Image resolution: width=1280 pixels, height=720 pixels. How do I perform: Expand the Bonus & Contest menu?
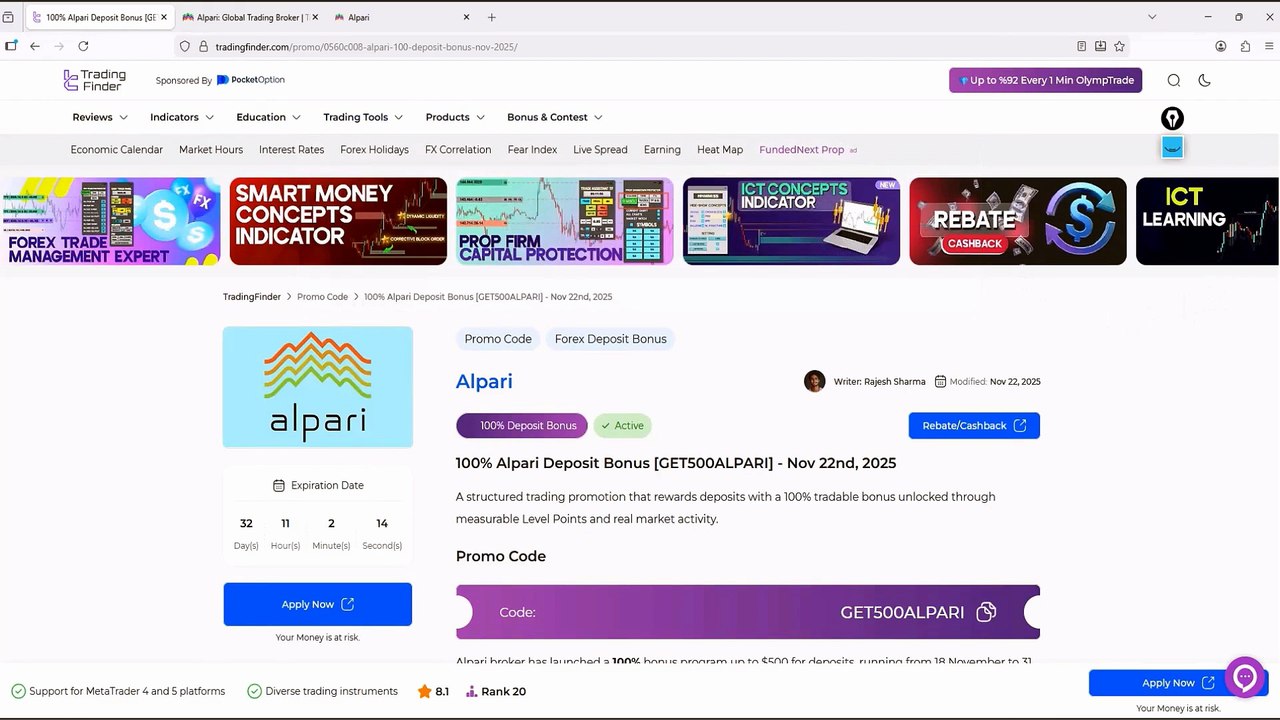(x=555, y=117)
